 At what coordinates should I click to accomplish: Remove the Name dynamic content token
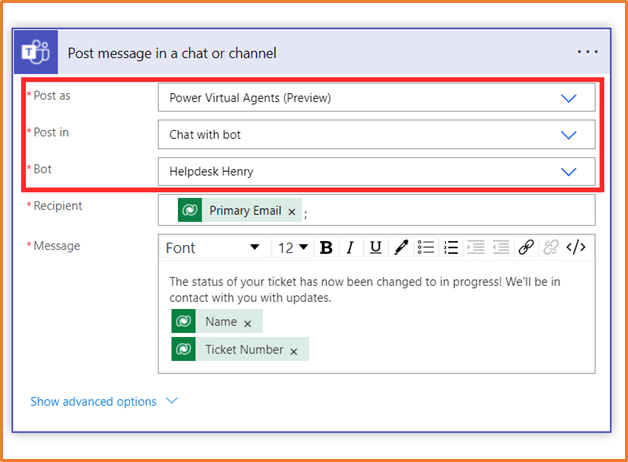(x=248, y=323)
